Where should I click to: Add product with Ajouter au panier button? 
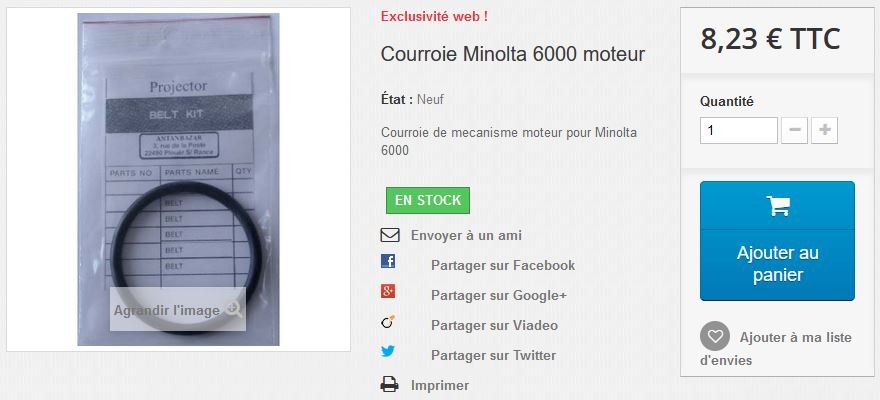pos(777,241)
